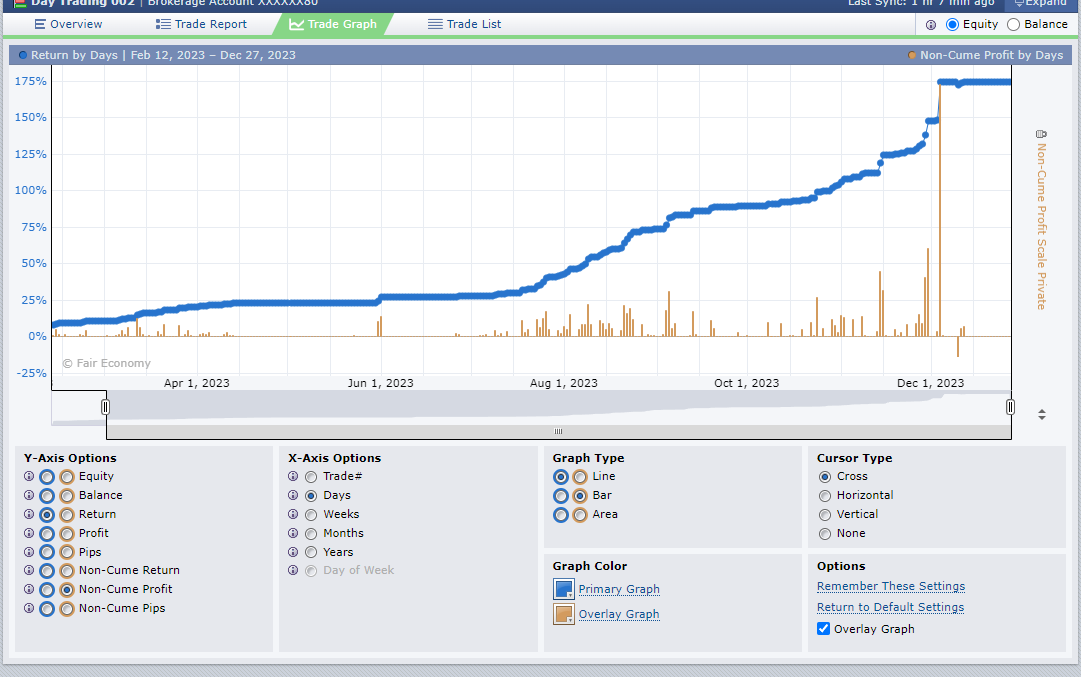The height and width of the screenshot is (677, 1081).
Task: Uncheck the Overlay Graph checkbox
Action: coord(823,628)
